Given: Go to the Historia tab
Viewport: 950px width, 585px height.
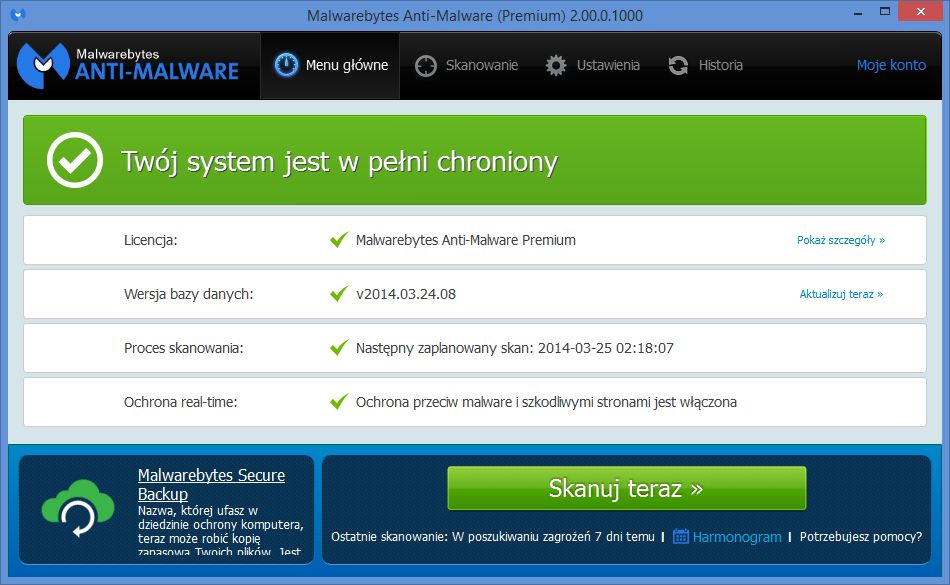Looking at the screenshot, I should pyautogui.click(x=705, y=65).
